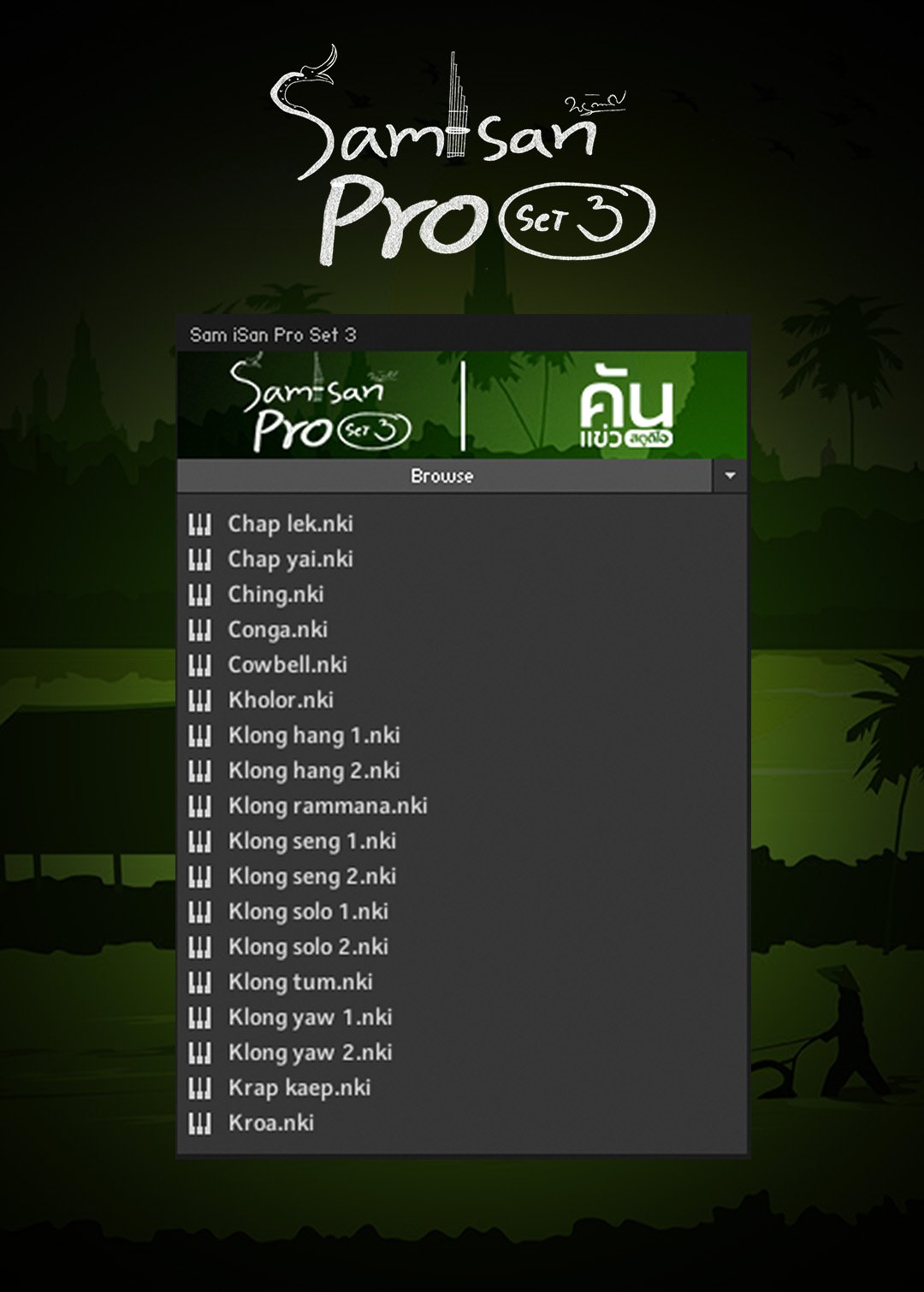Click the keyboard icon beside Kholor.nki
This screenshot has height=1292, width=924.
coord(199,700)
